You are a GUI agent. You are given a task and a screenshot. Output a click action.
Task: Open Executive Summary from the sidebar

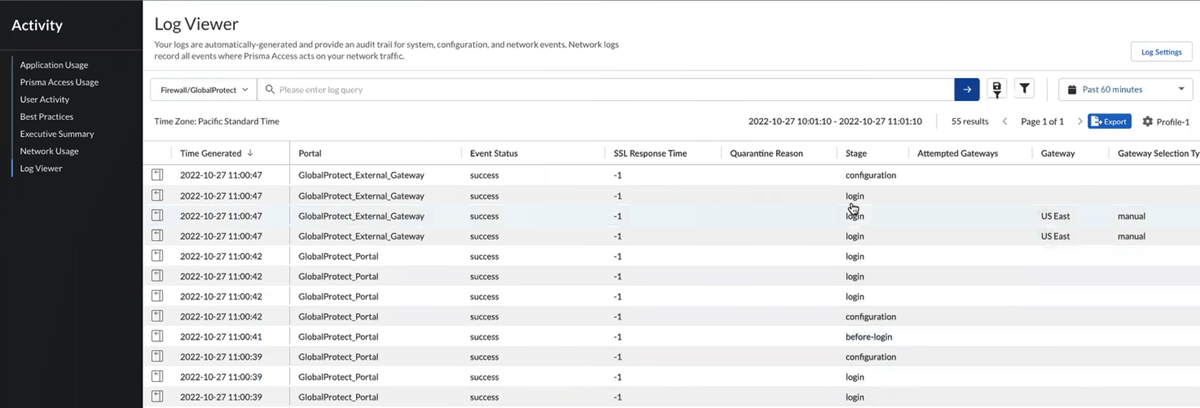pos(57,134)
